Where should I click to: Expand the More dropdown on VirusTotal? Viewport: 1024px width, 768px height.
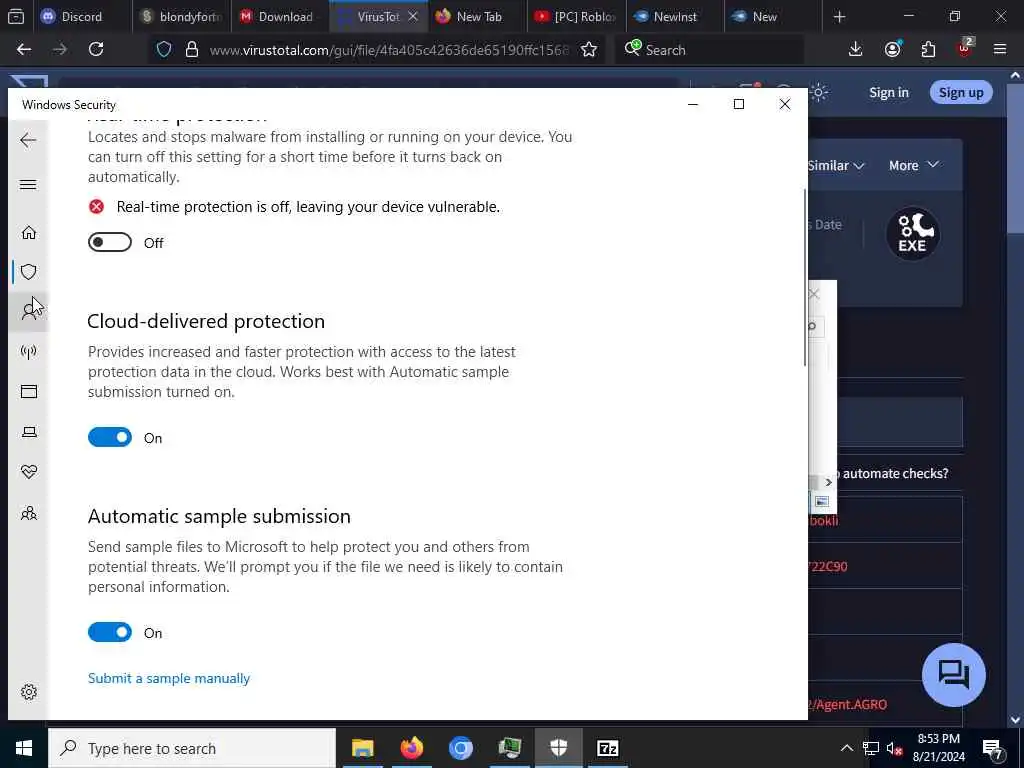pyautogui.click(x=914, y=166)
